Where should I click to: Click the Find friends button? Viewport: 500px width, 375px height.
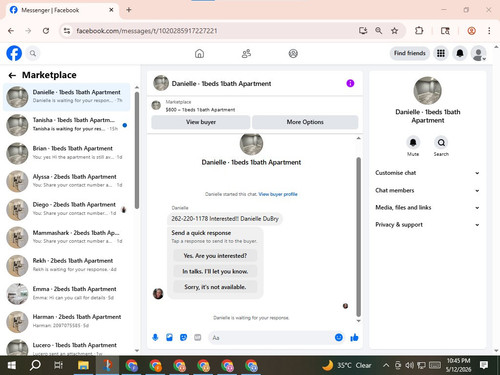[410, 53]
